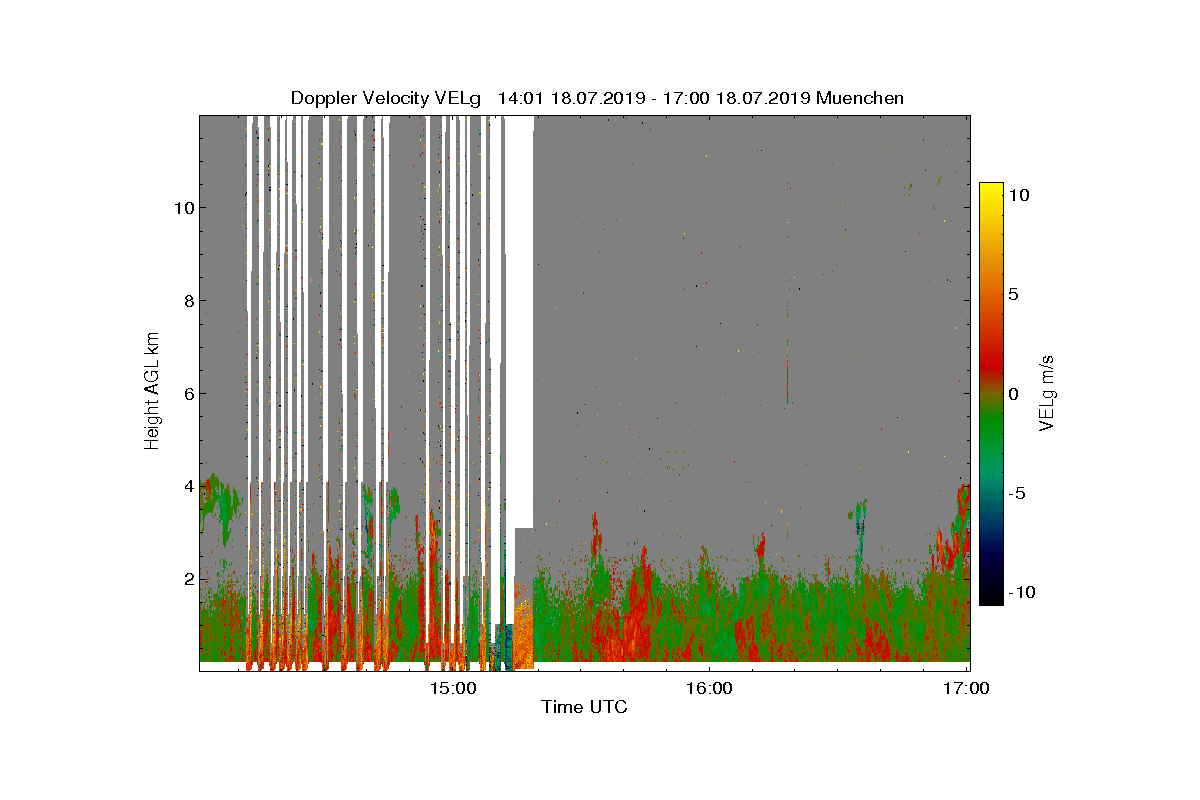The height and width of the screenshot is (800, 1200).
Task: Click the wide white data gap before 15:20
Action: click(519, 320)
